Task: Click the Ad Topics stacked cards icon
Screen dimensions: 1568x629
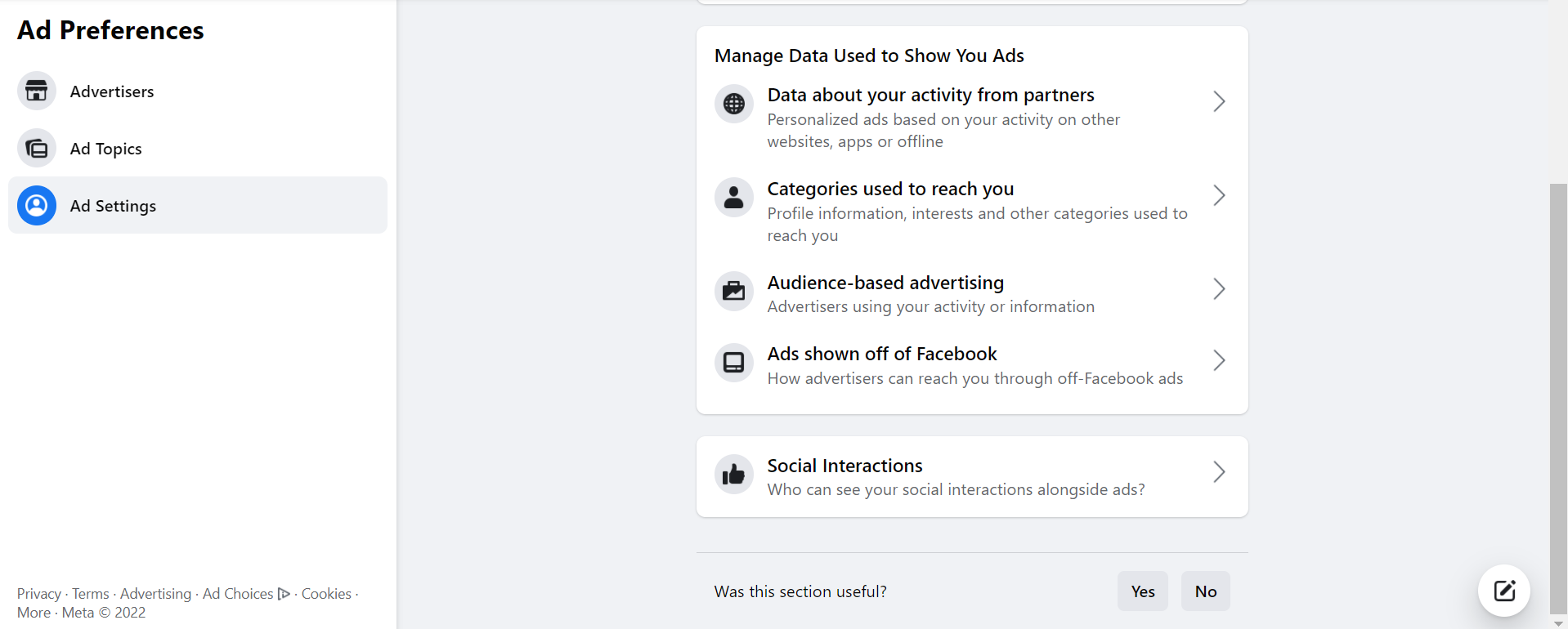Action: point(37,149)
